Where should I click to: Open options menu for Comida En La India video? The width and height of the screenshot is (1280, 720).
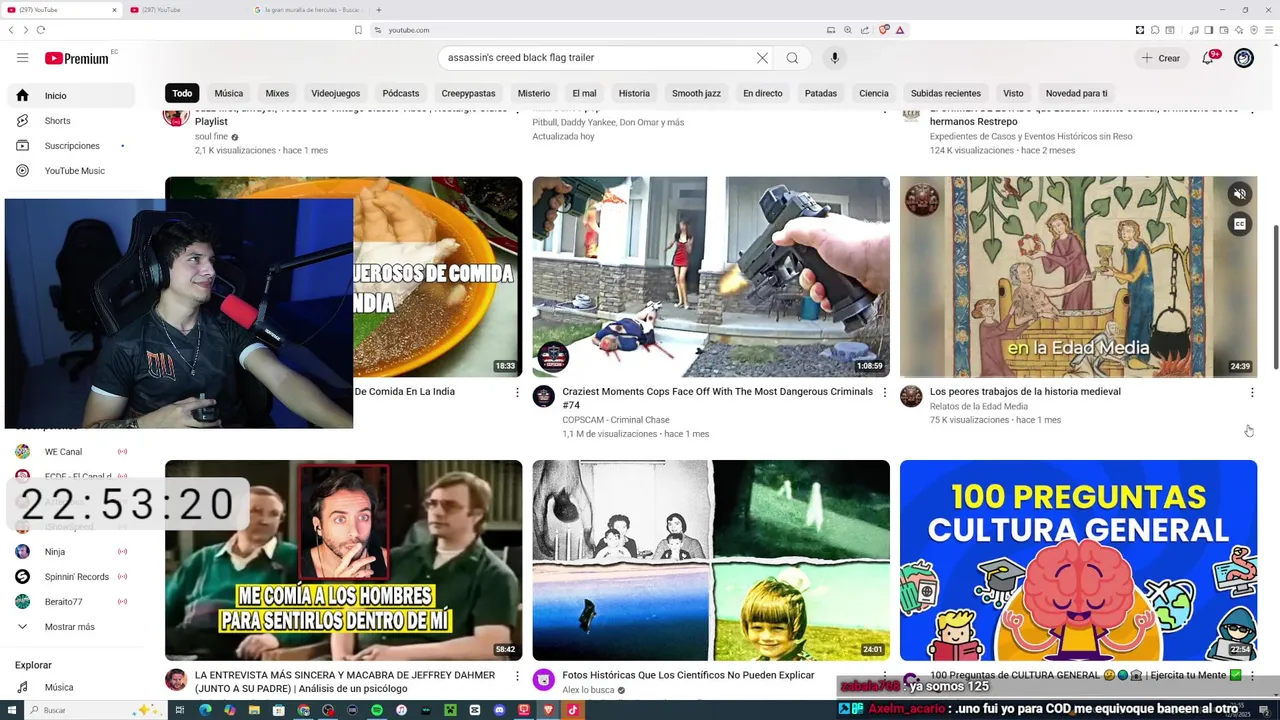tap(517, 393)
